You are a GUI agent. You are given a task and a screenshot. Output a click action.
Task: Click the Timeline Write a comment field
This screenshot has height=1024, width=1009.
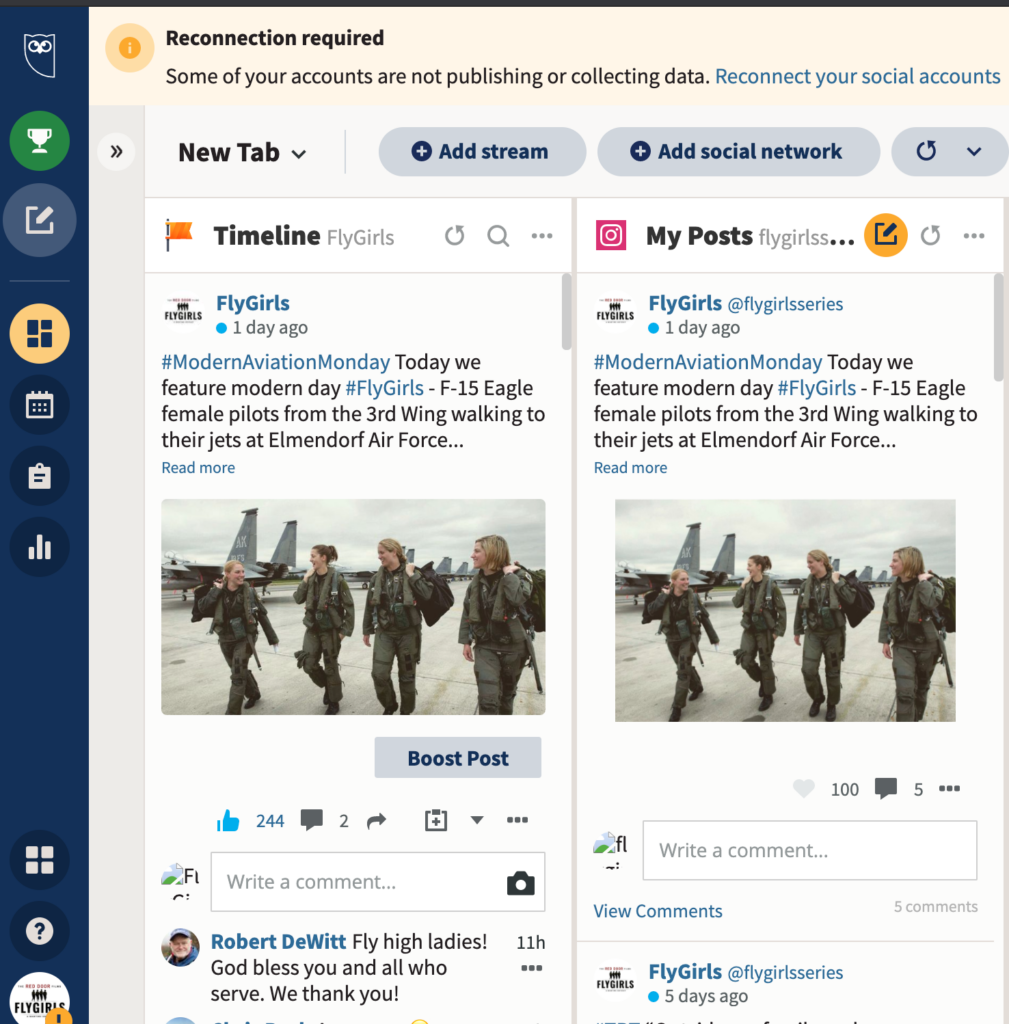(378, 882)
